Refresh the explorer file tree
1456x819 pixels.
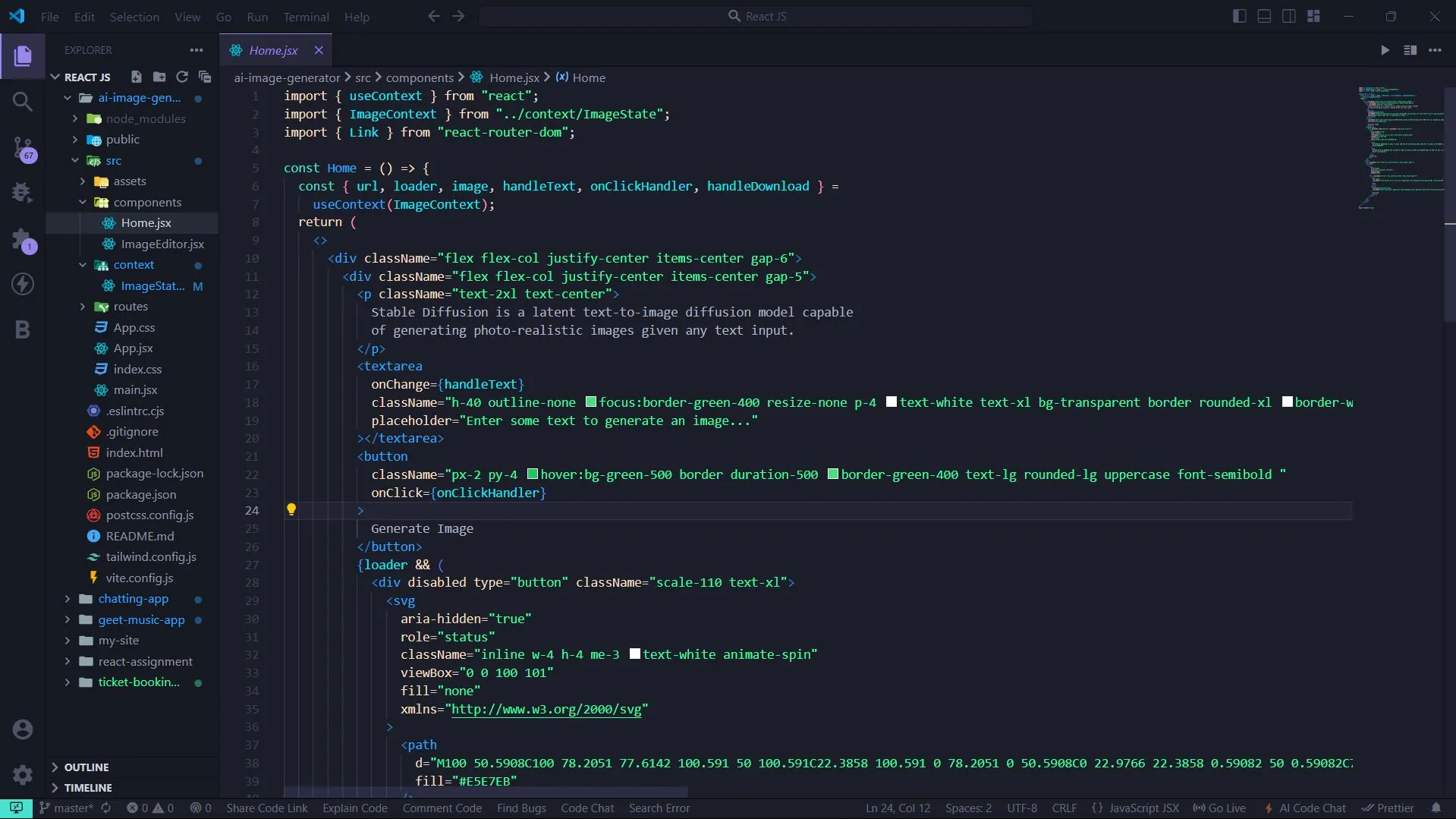coord(182,77)
